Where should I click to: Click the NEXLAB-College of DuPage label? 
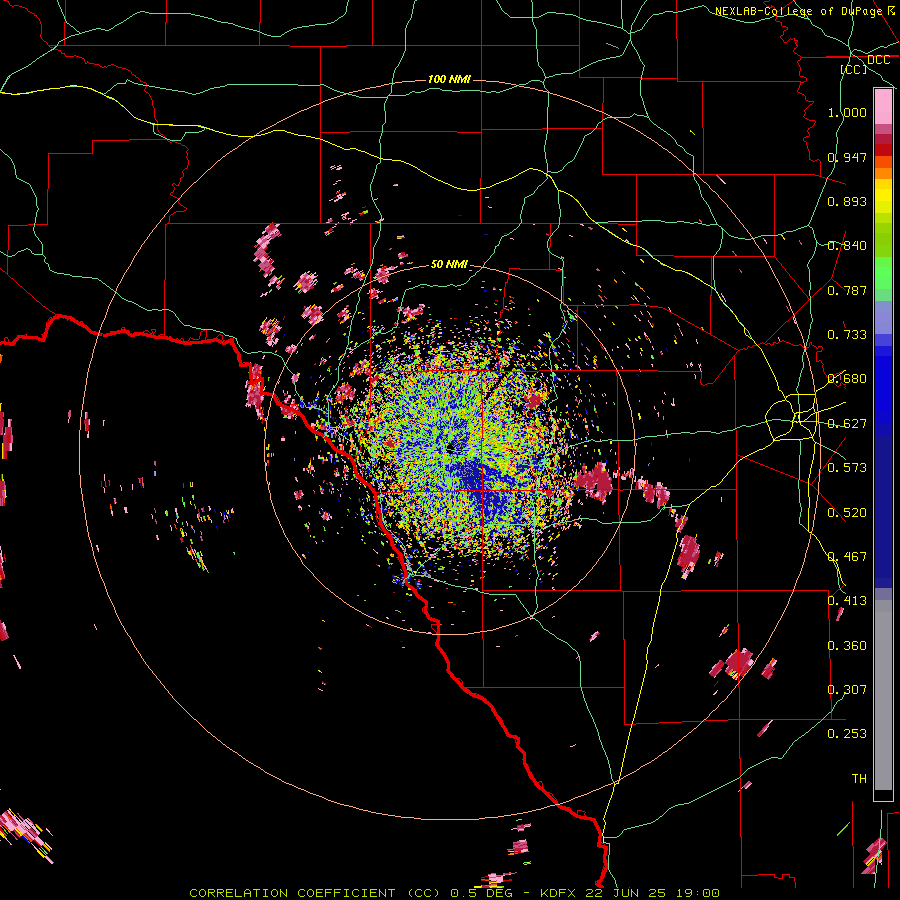click(x=798, y=11)
